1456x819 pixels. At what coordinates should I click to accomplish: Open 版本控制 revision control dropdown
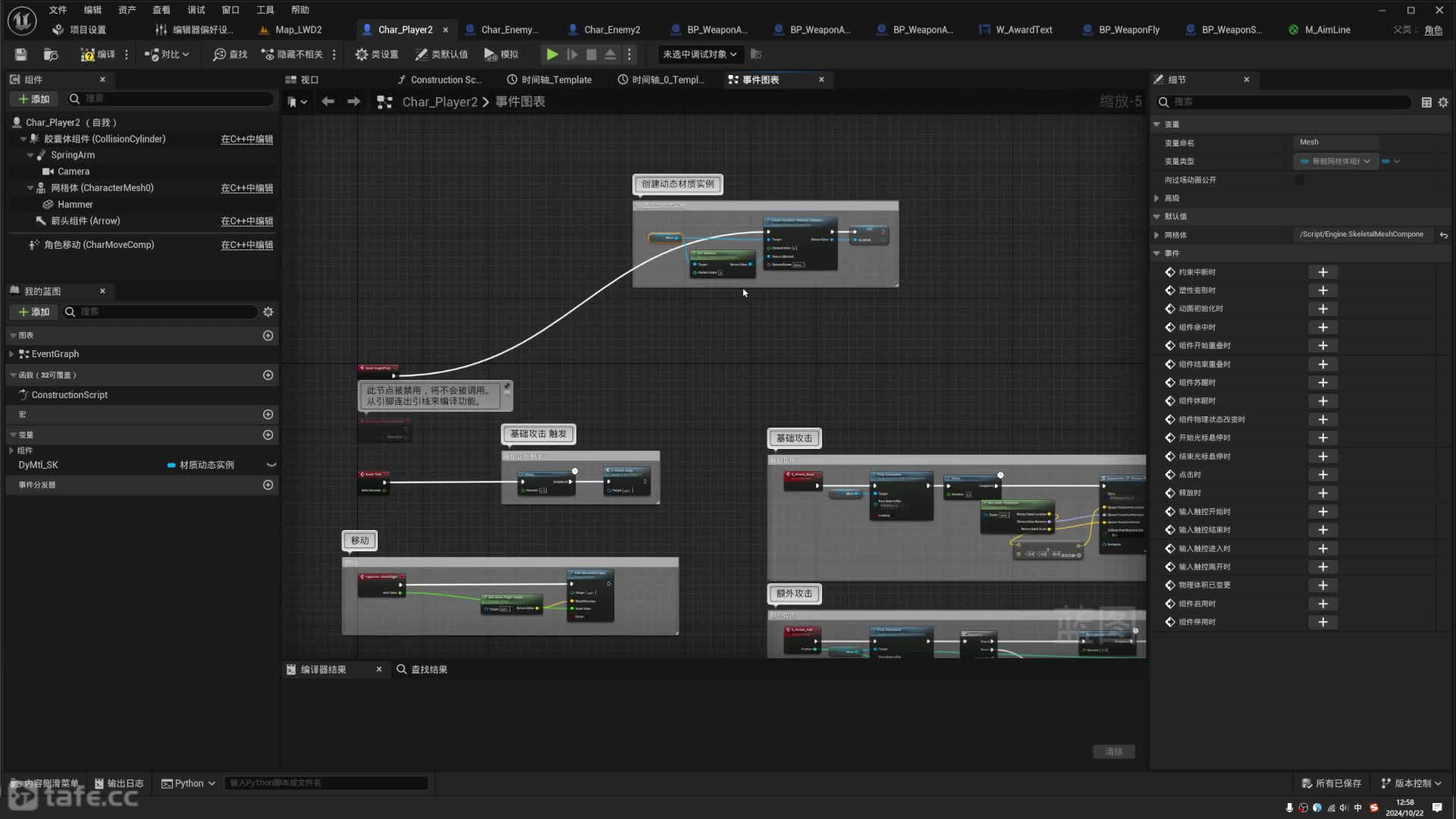point(1411,783)
